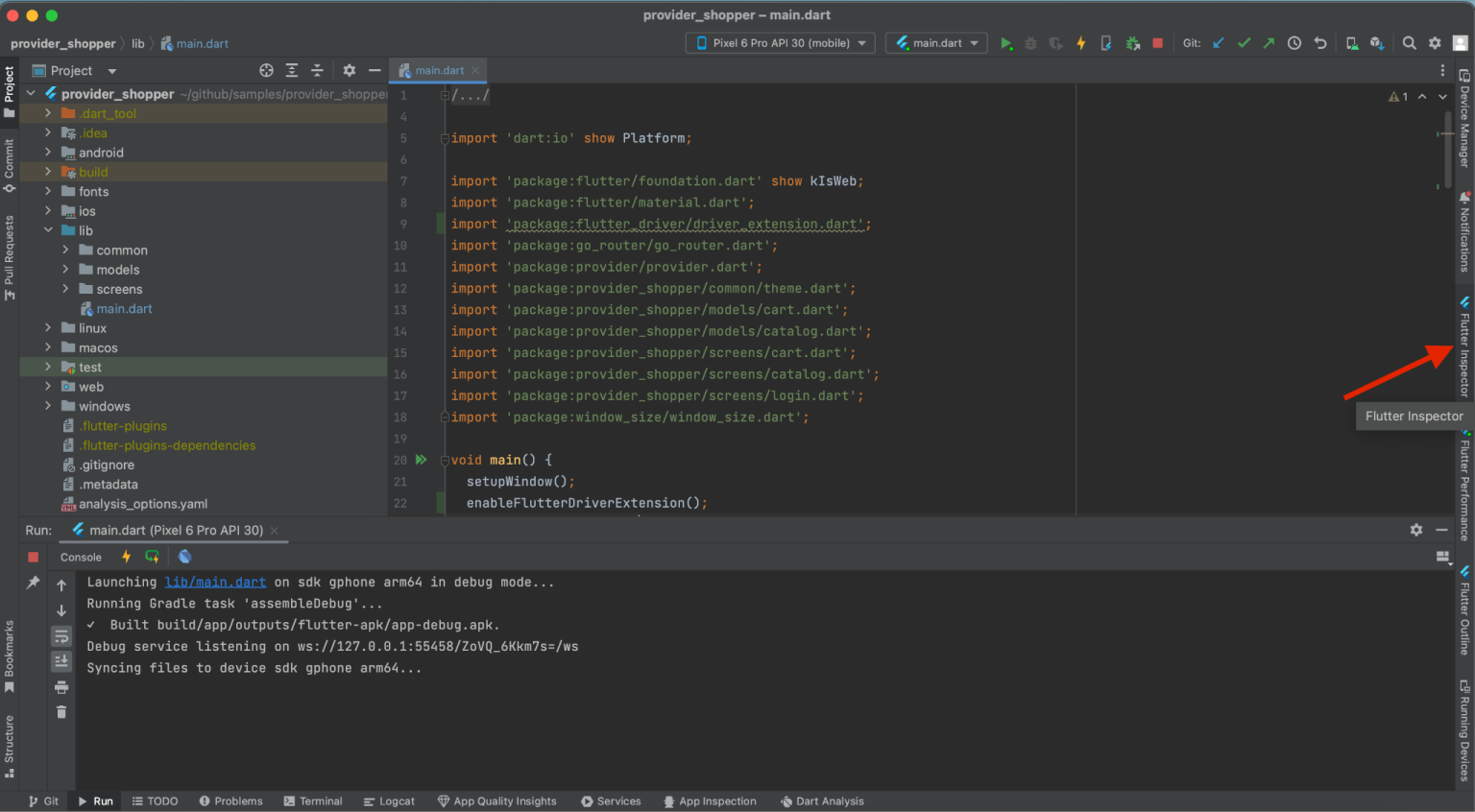The height and width of the screenshot is (812, 1475).
Task: Follow the lib/main.dart link in the console
Action: (215, 582)
